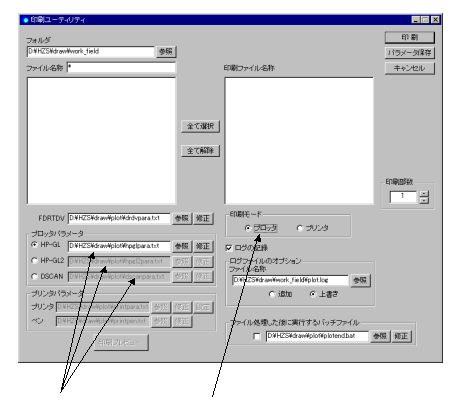Viewport: 458px width, 410px height.
Task: Click the キャンセル button
Action: point(410,68)
